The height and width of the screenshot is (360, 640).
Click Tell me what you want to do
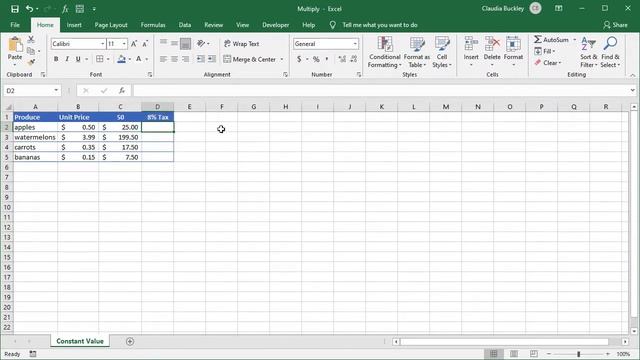click(380, 25)
